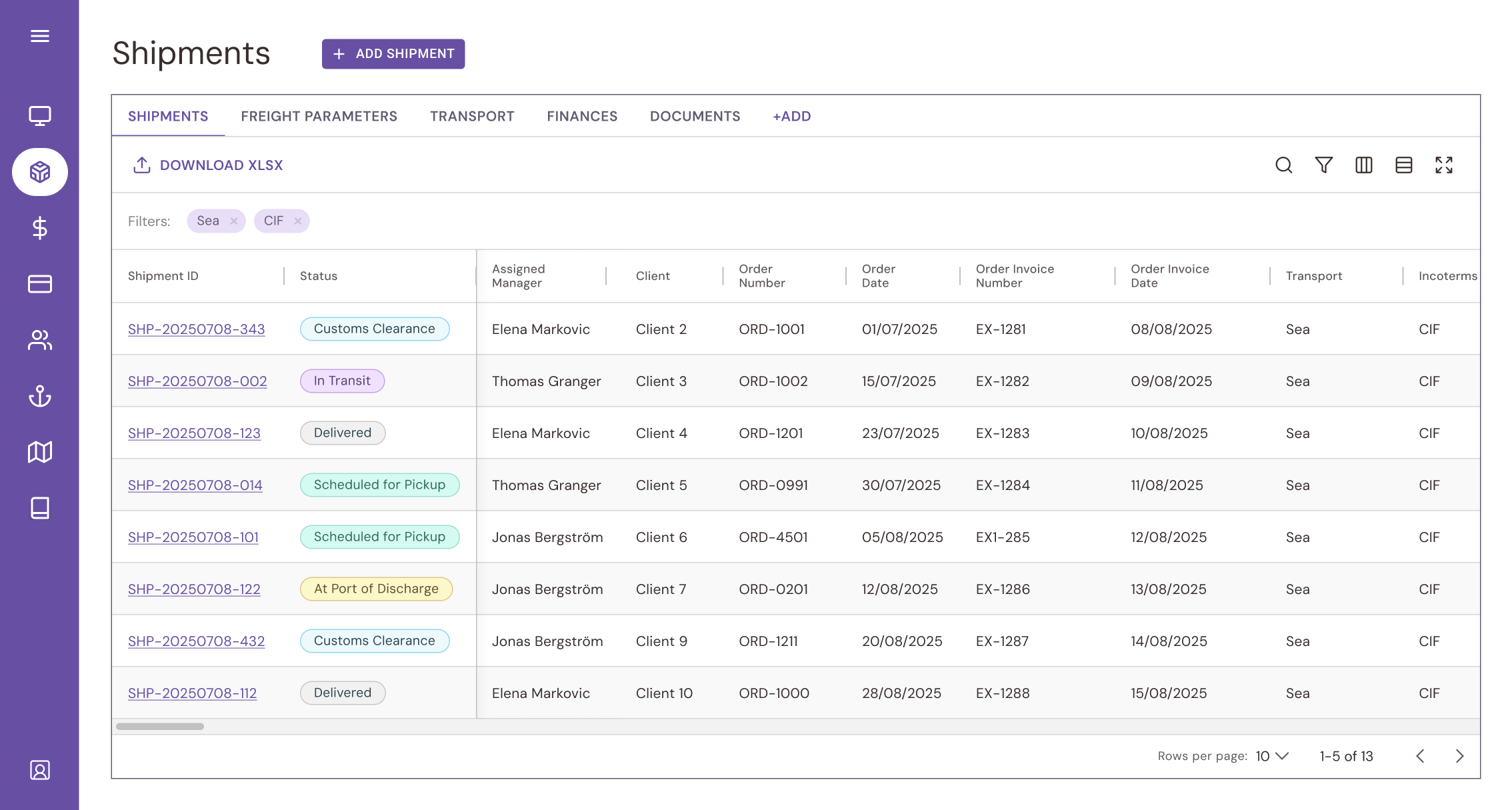
Task: Expand the table to fullscreen view
Action: pyautogui.click(x=1443, y=165)
